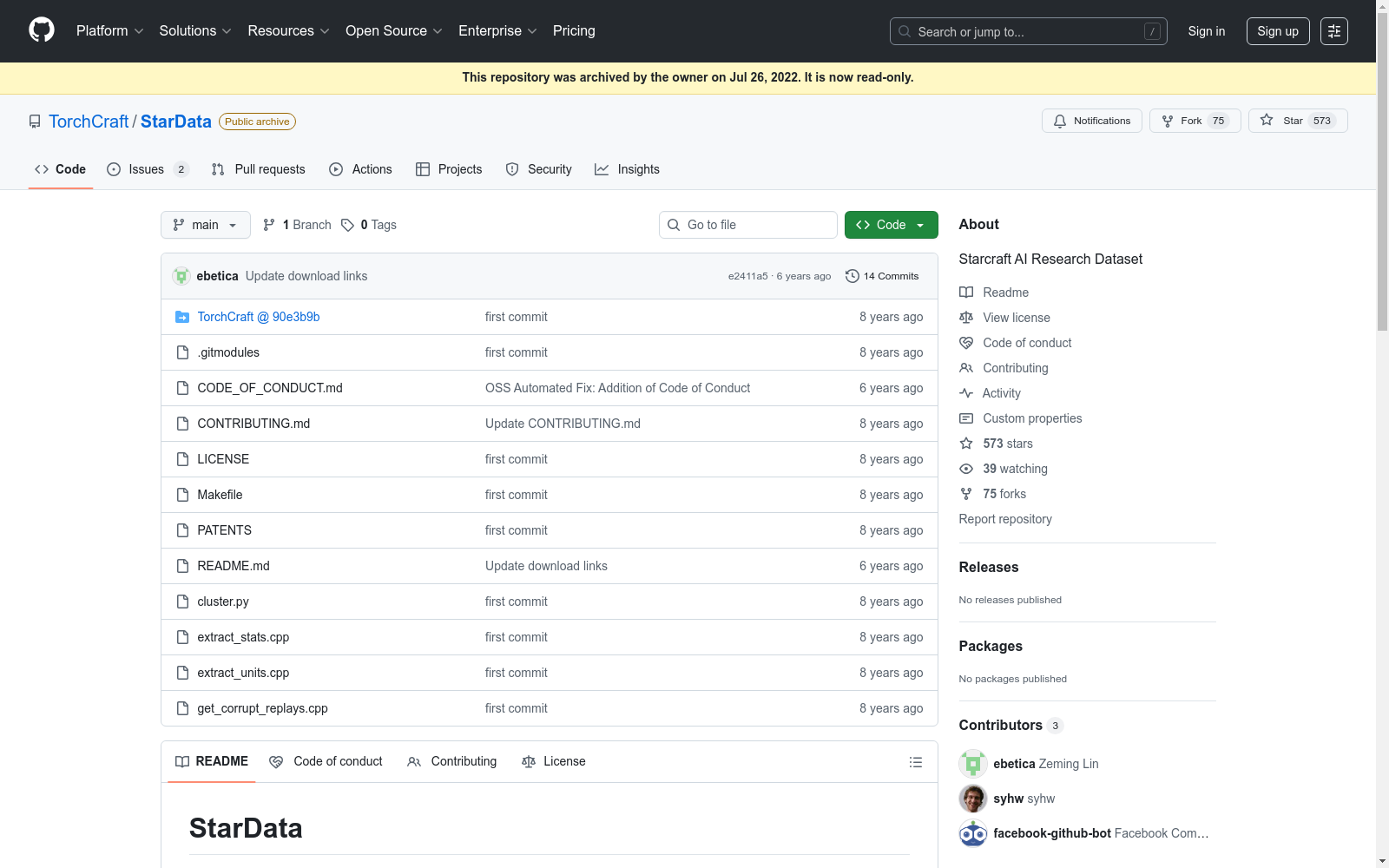Open the CONTRIBUTING.md file

pyautogui.click(x=253, y=424)
